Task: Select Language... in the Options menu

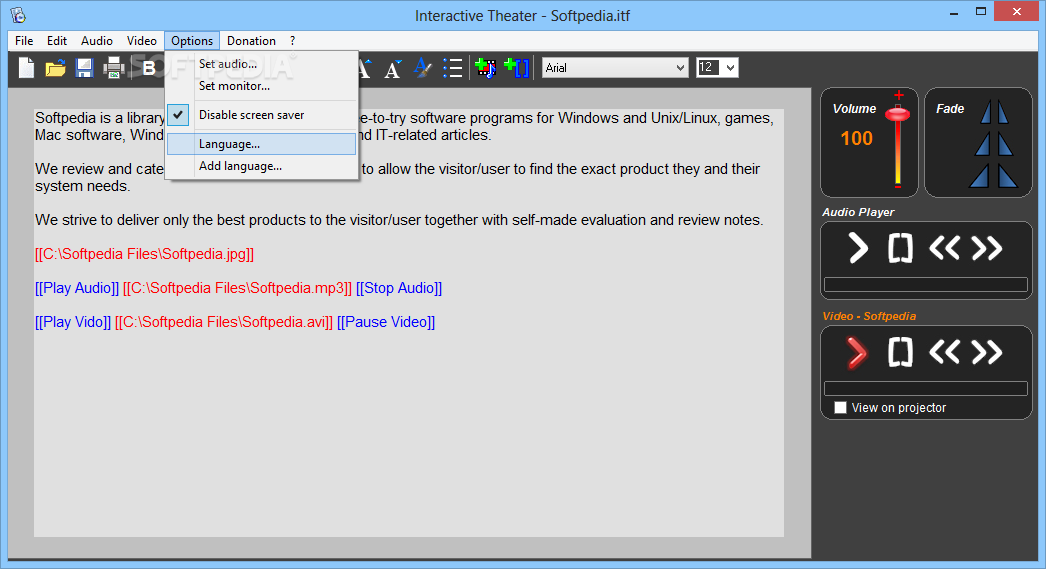Action: (262, 144)
